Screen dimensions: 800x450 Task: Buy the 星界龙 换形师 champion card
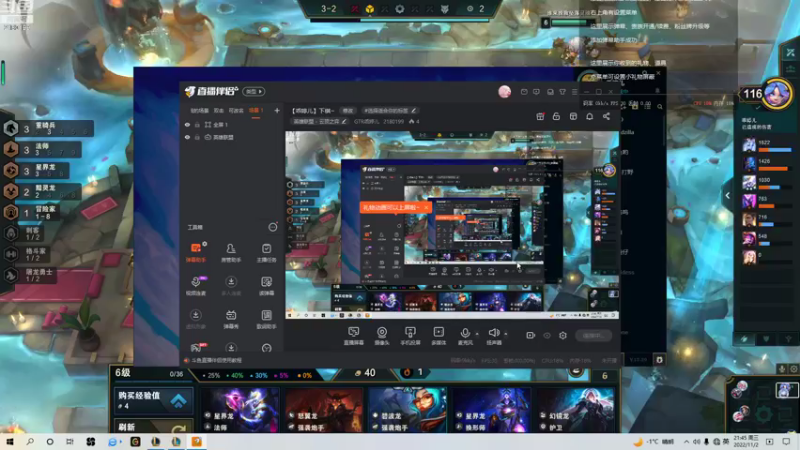coord(491,410)
